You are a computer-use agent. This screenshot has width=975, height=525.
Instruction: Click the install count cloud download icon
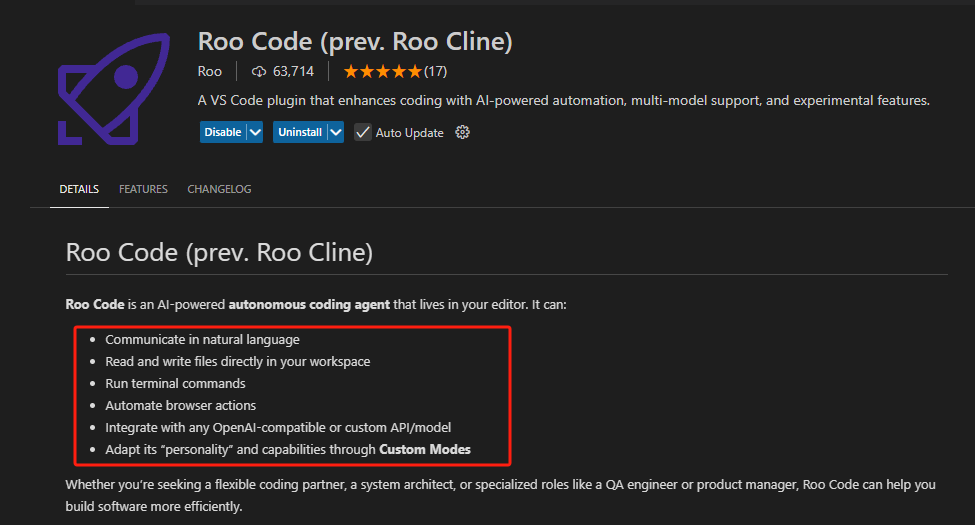click(x=259, y=72)
